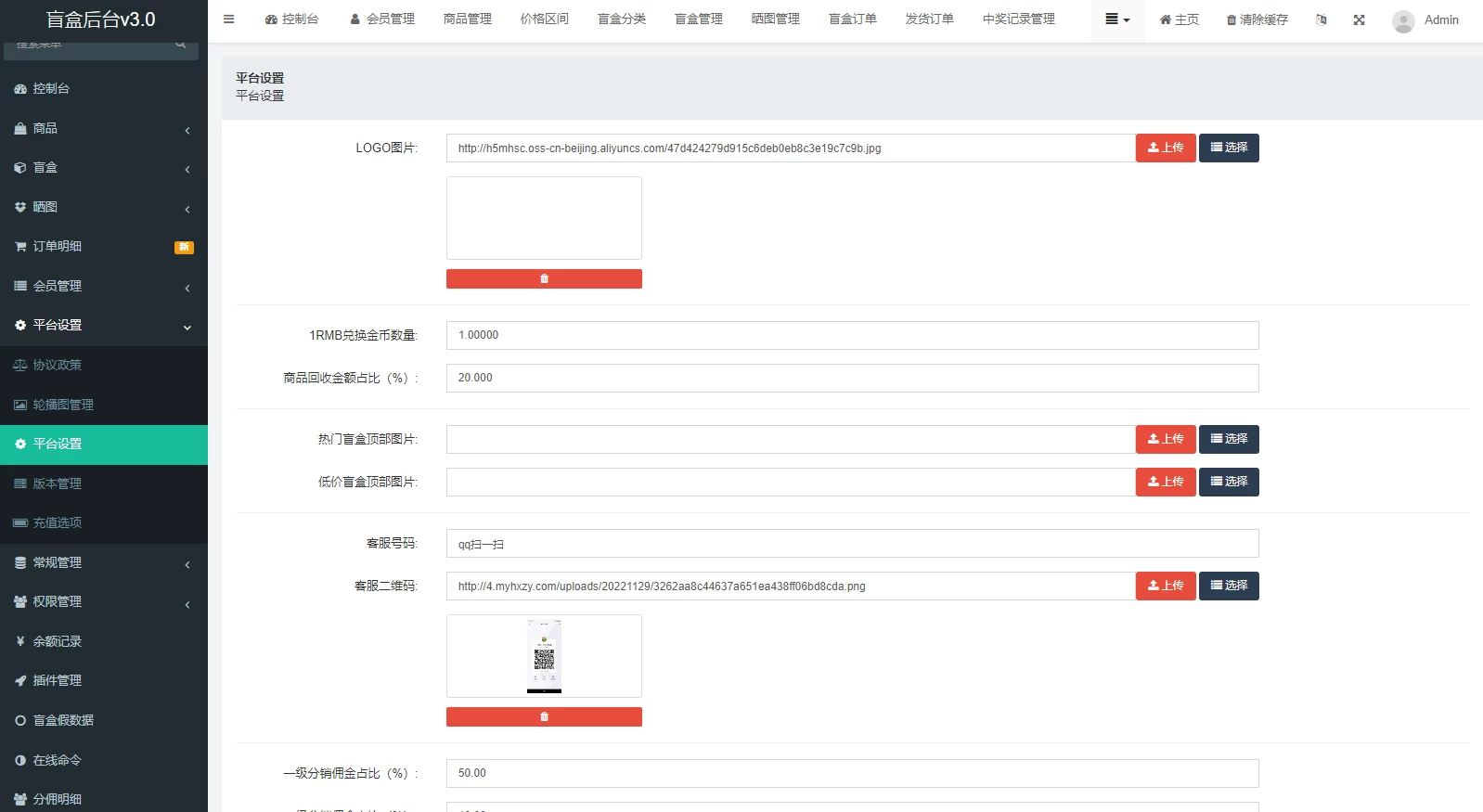1483x812 pixels.
Task: Click 上传 button for LOGO图片
Action: click(1166, 148)
